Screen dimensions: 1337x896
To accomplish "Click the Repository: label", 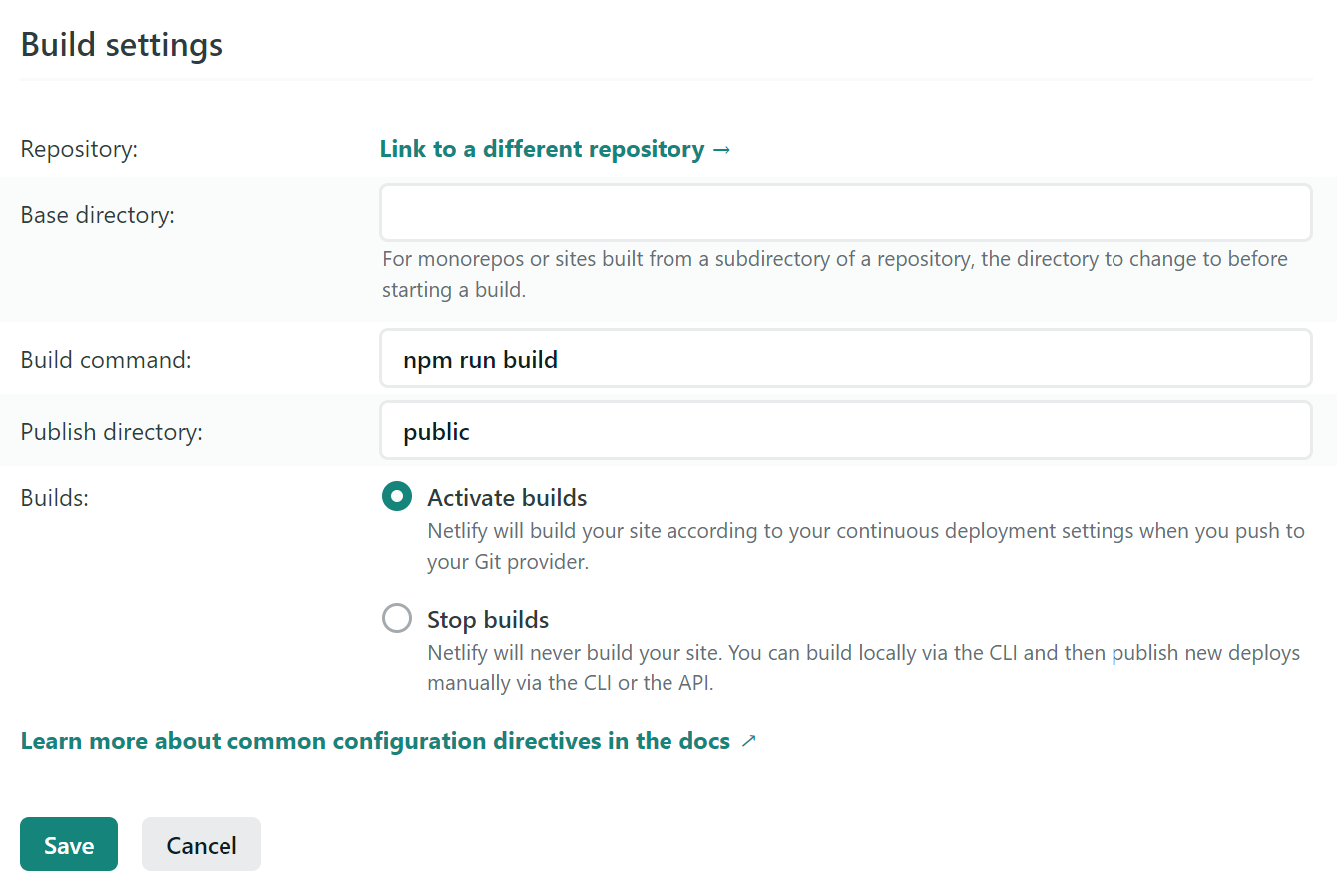I will [x=79, y=149].
